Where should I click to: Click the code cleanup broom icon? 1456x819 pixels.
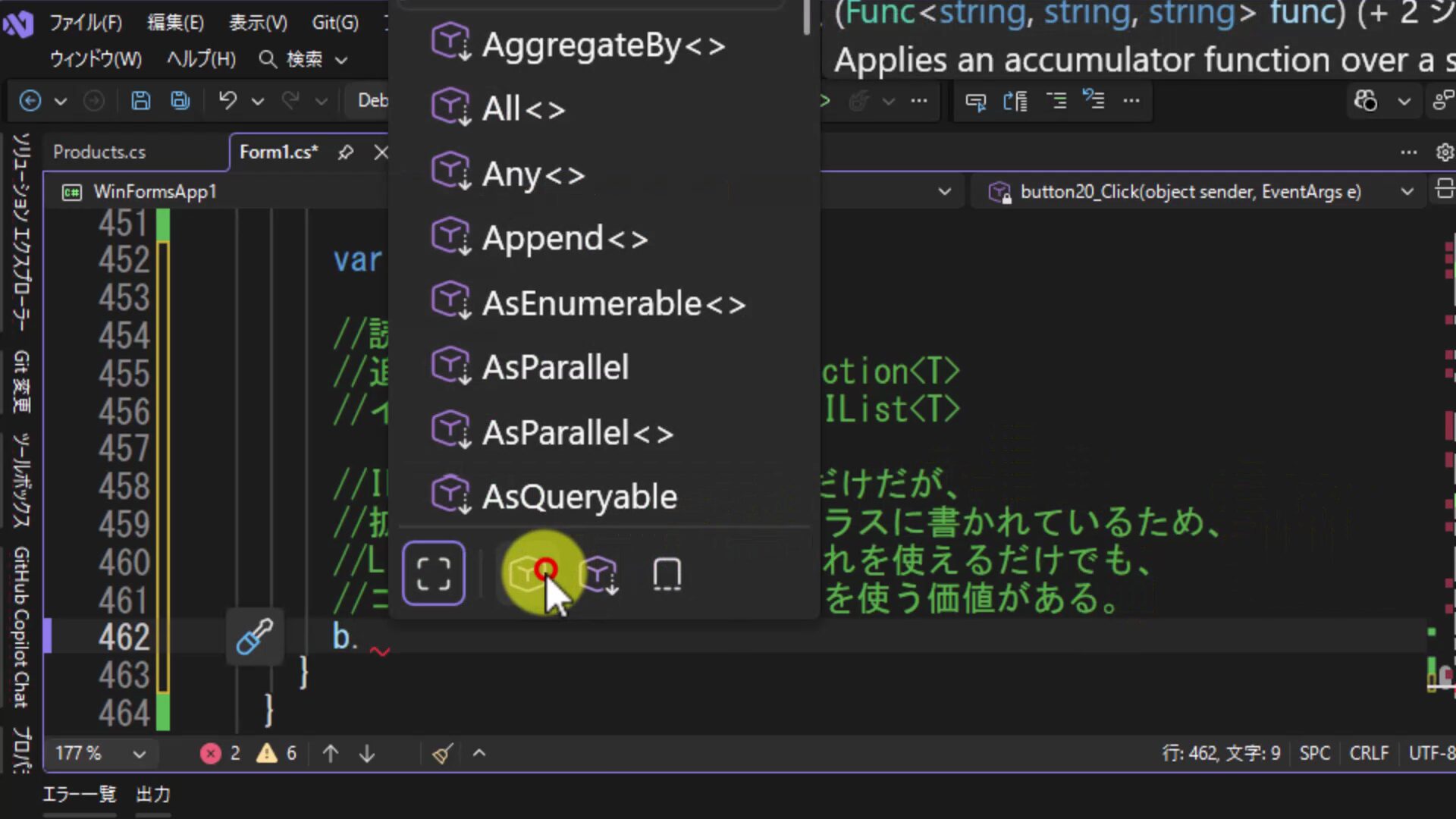click(x=443, y=753)
